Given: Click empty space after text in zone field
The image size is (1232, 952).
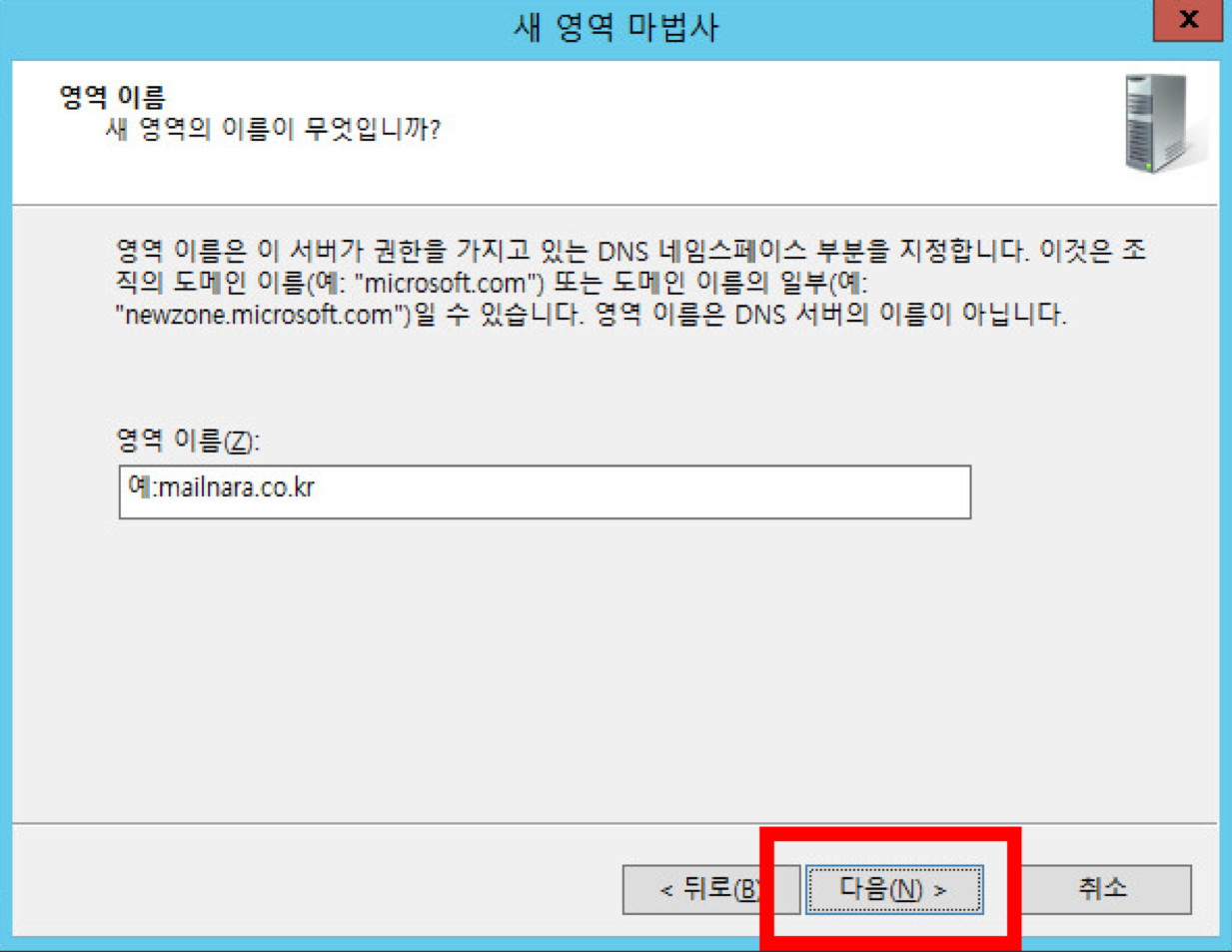Looking at the screenshot, I should tap(639, 491).
